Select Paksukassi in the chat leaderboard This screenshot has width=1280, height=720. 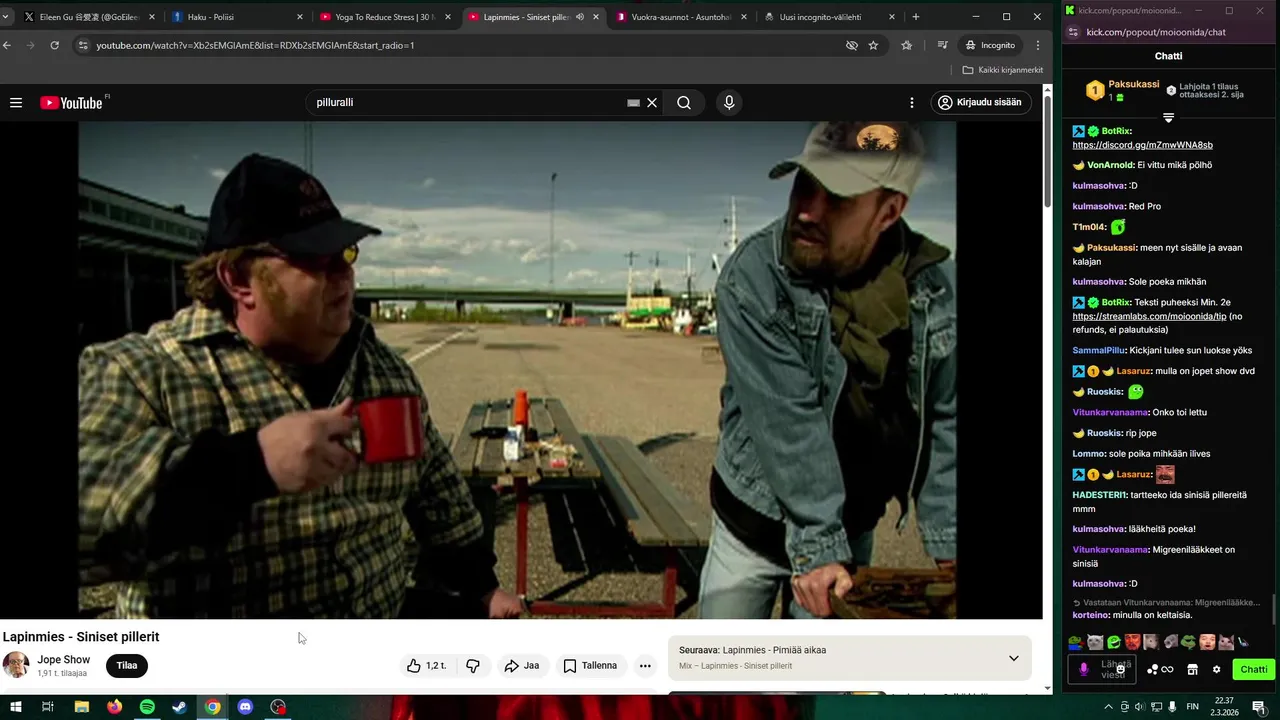pos(1134,85)
